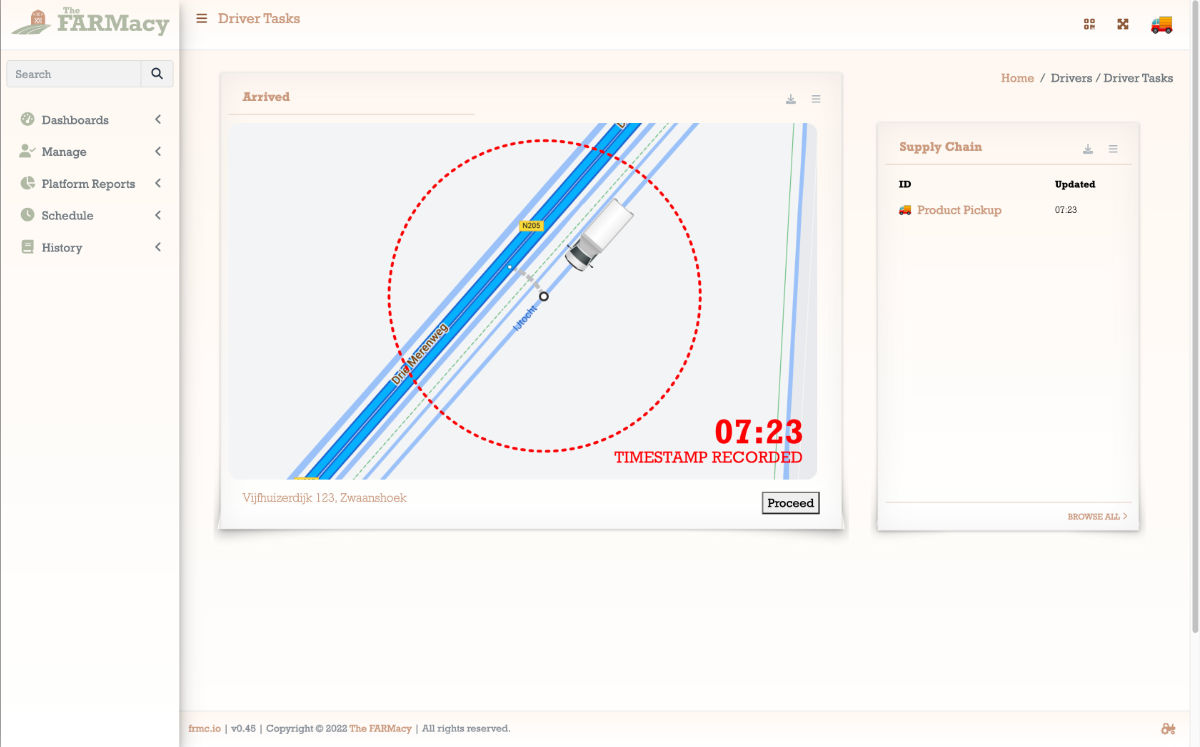Download the Arrived card data
Screen dimensions: 1200x747
[x=791, y=99]
